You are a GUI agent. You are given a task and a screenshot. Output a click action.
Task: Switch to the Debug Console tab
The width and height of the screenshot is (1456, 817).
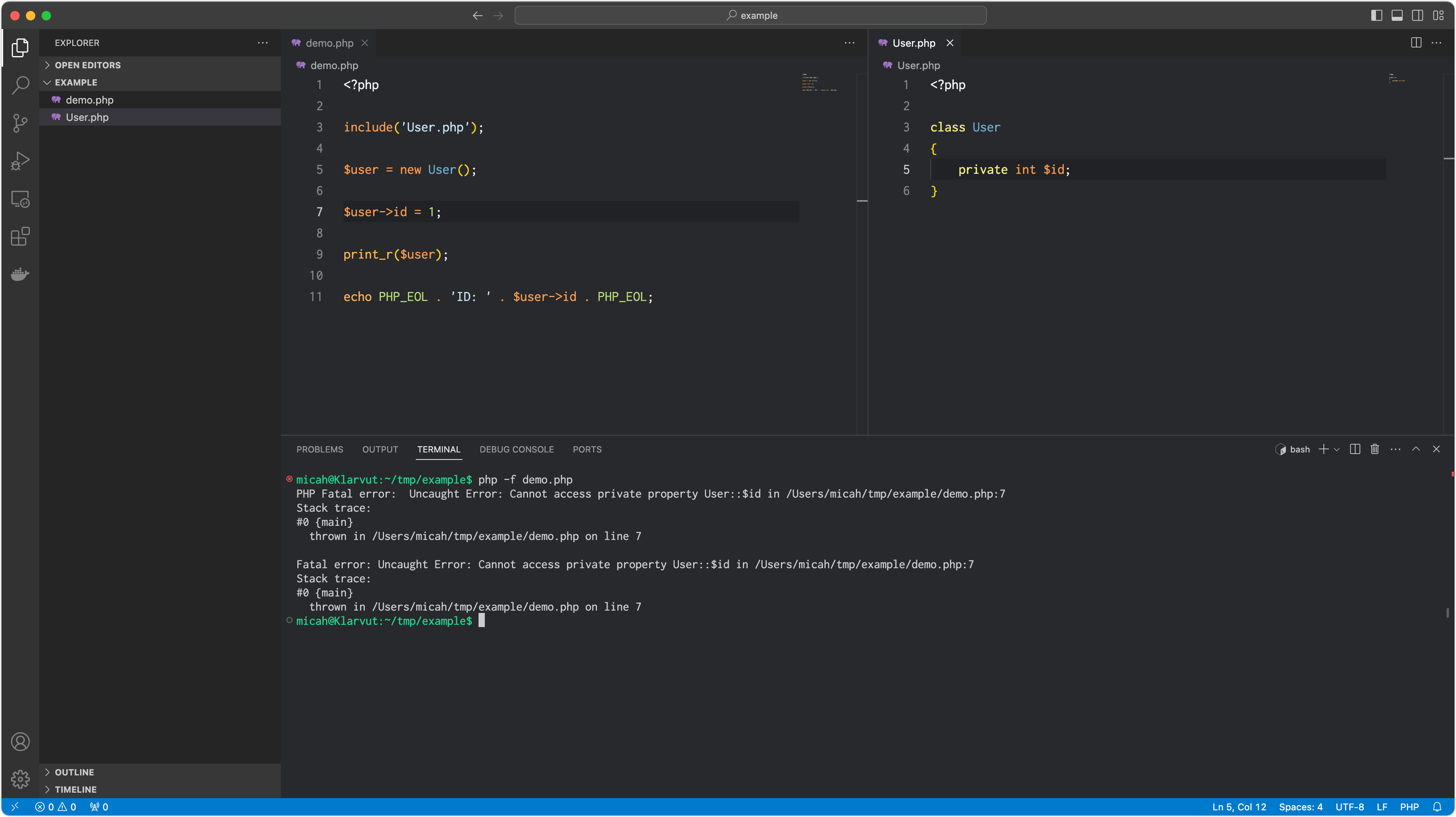516,449
